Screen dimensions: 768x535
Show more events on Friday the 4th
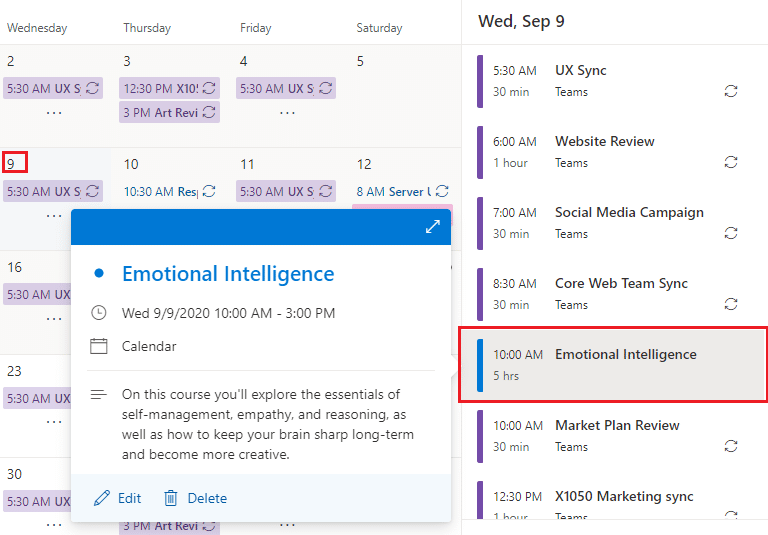click(x=287, y=113)
